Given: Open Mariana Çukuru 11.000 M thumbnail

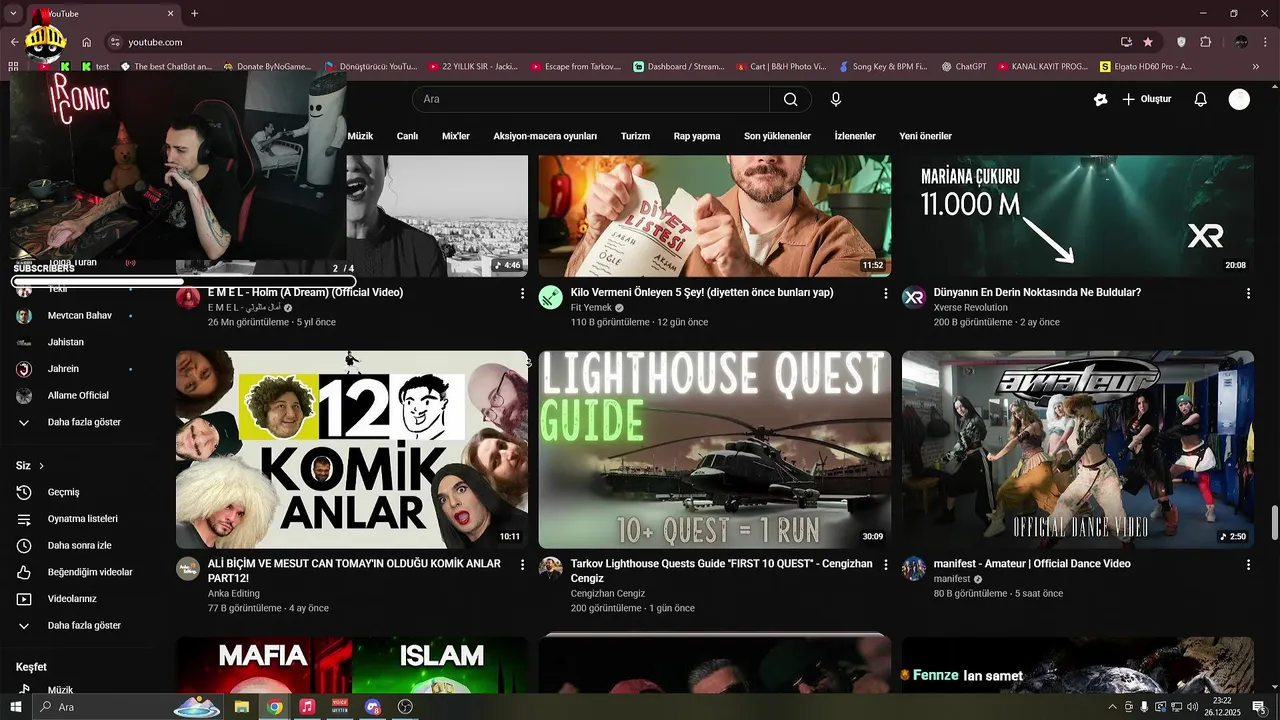Looking at the screenshot, I should pyautogui.click(x=1078, y=215).
